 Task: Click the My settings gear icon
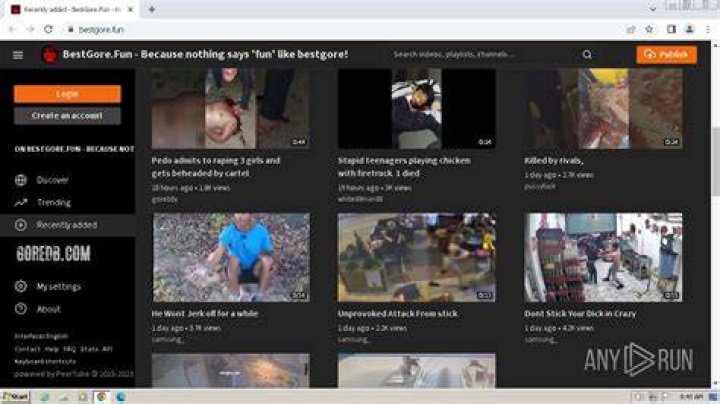pyautogui.click(x=21, y=286)
